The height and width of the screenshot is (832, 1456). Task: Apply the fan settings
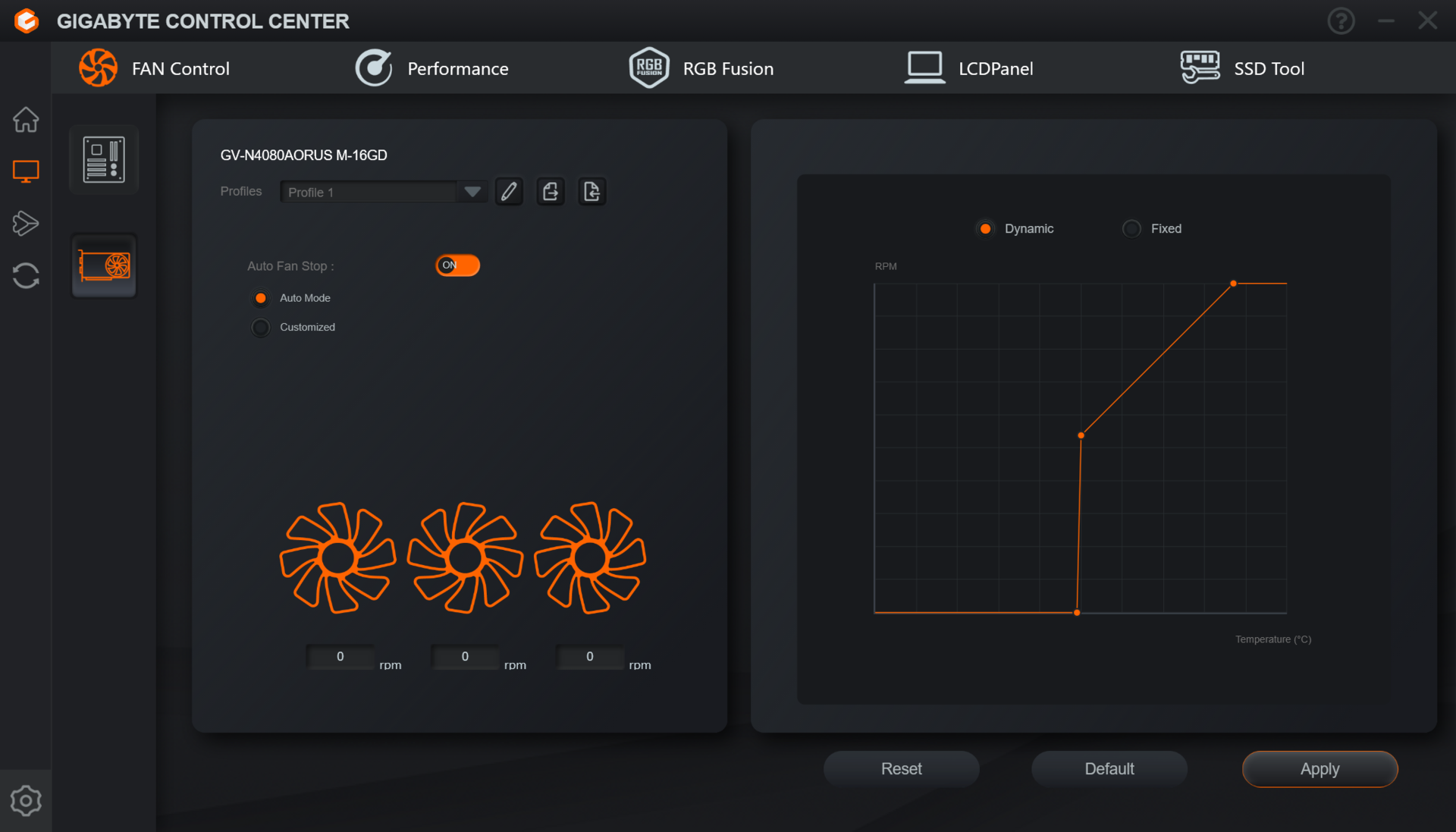(1320, 769)
